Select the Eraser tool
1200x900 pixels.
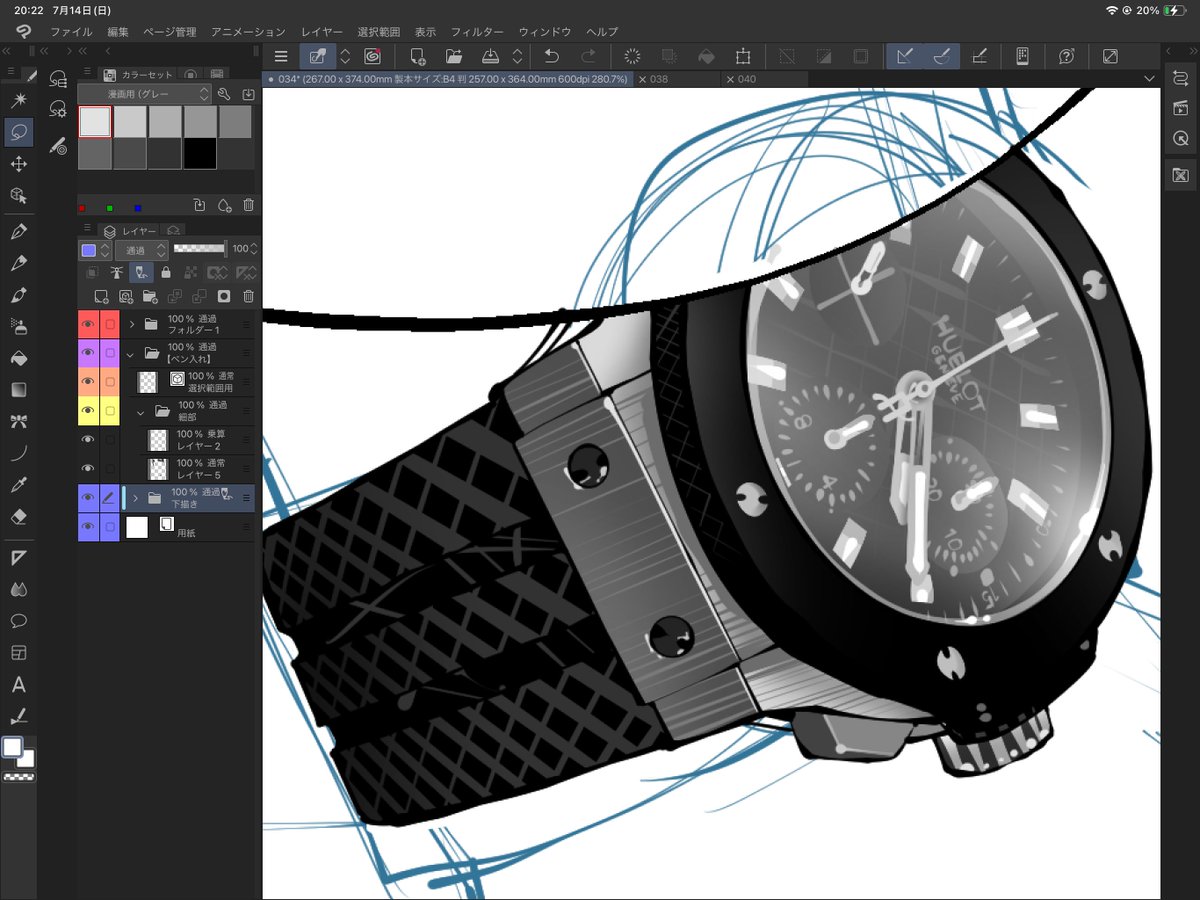pos(18,517)
